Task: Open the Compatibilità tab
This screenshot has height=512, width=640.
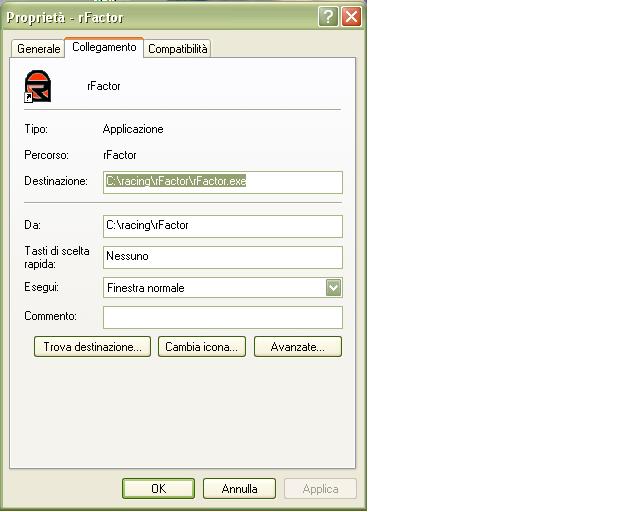Action: coord(178,49)
